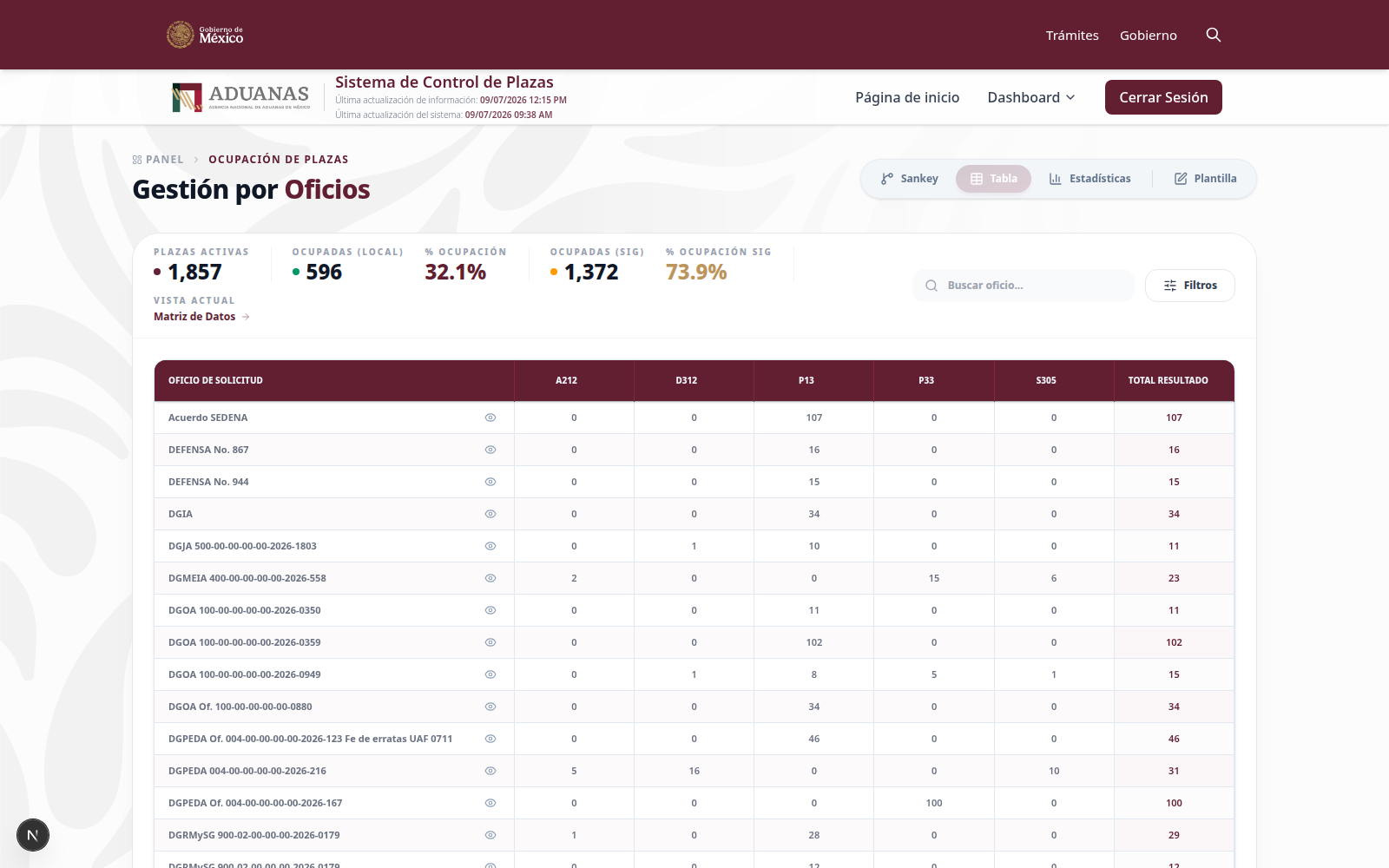This screenshot has height=868, width=1389.
Task: Click the P13 column header
Action: [x=813, y=380]
